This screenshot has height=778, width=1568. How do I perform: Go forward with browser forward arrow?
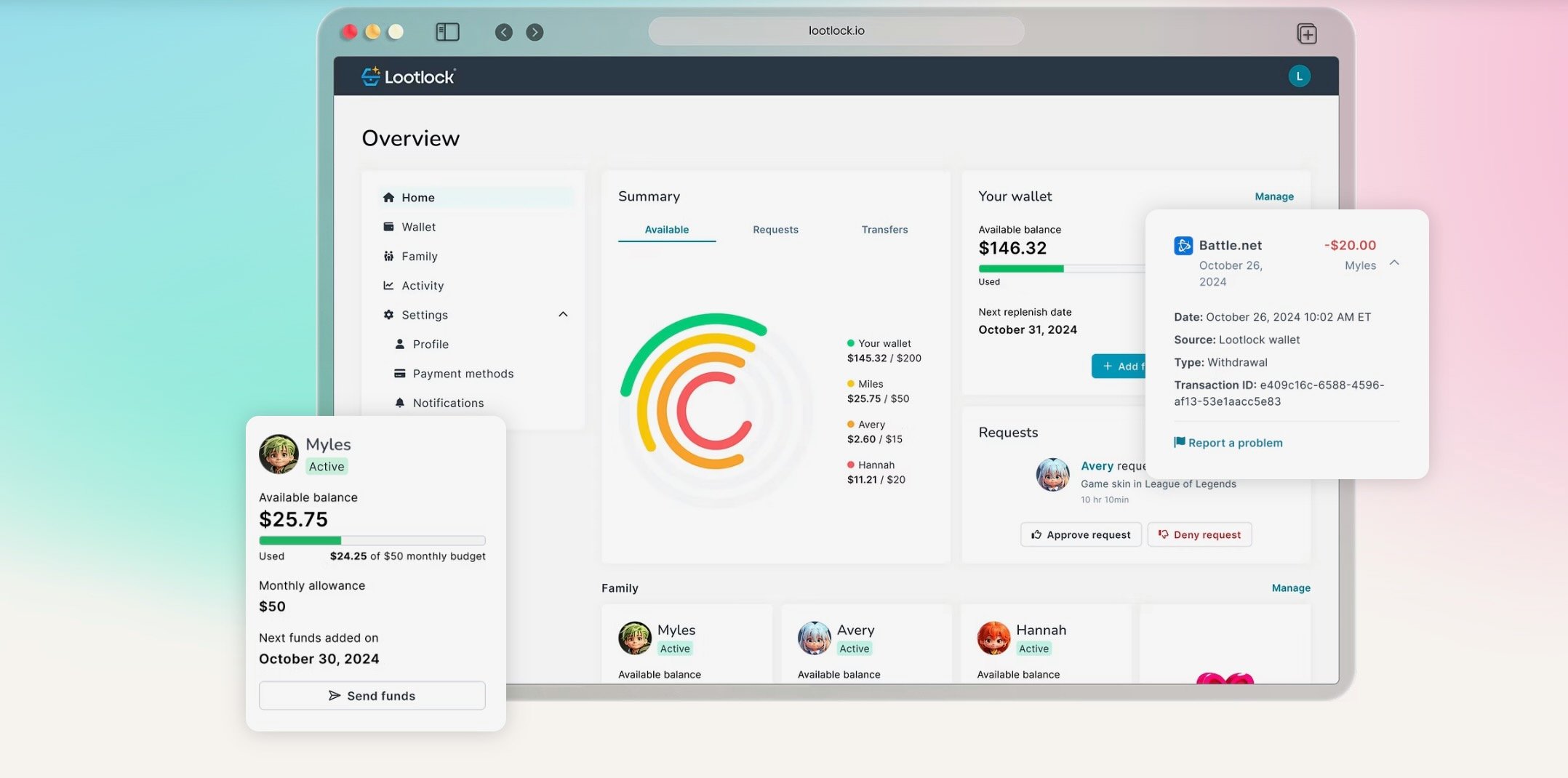point(535,32)
